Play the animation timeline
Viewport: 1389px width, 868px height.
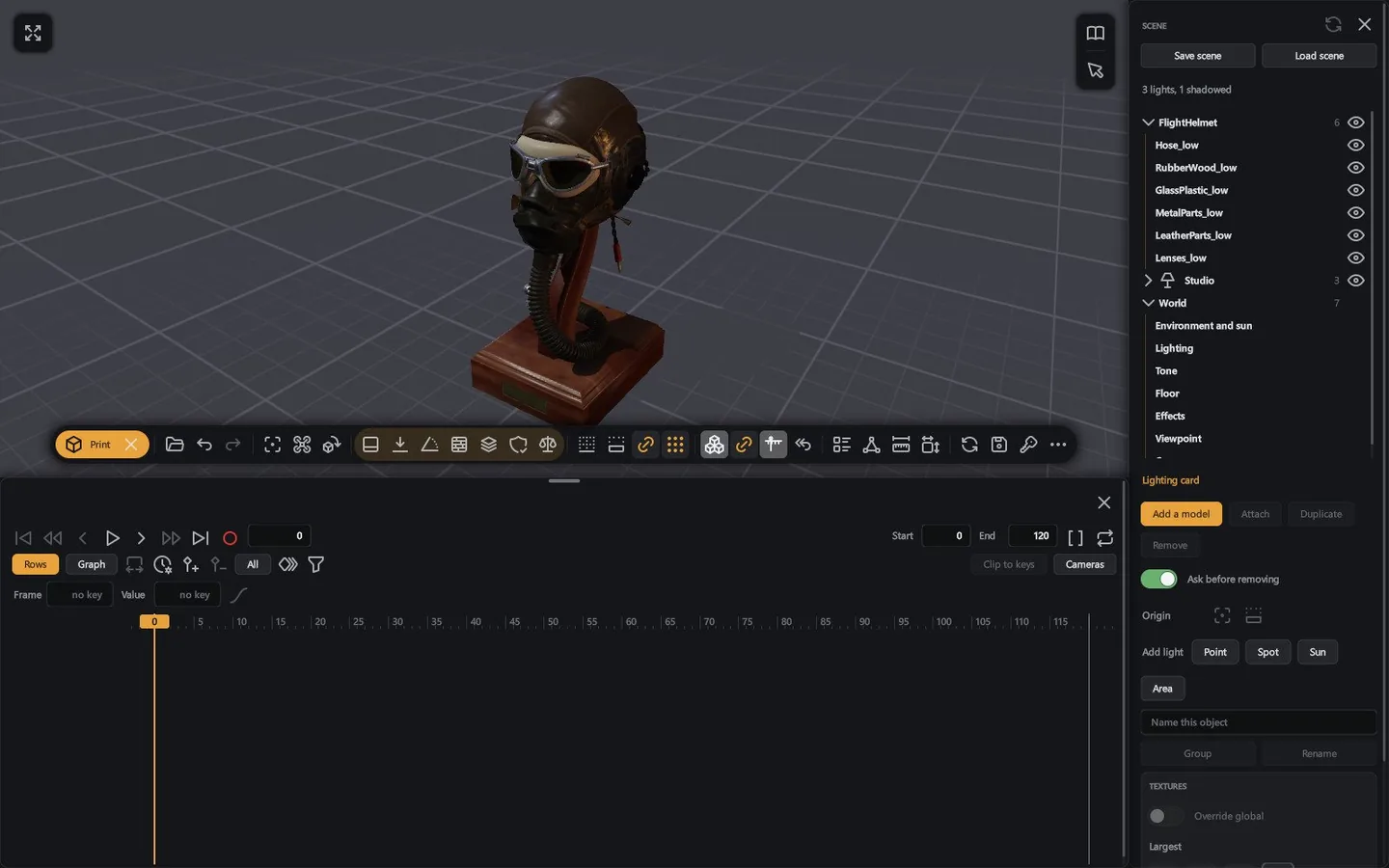112,538
